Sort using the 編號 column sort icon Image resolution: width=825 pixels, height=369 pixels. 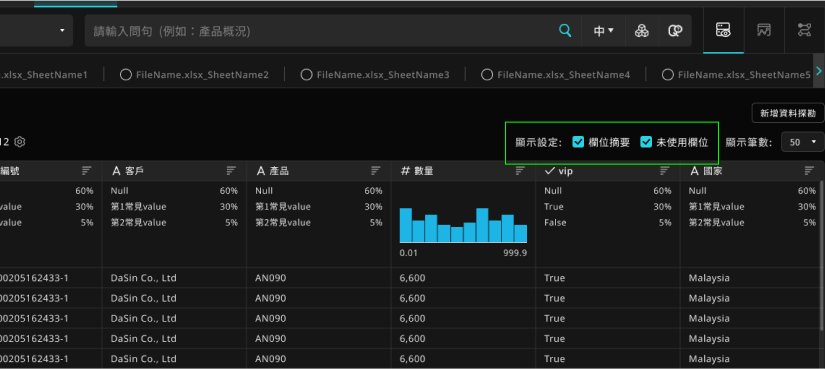(87, 171)
